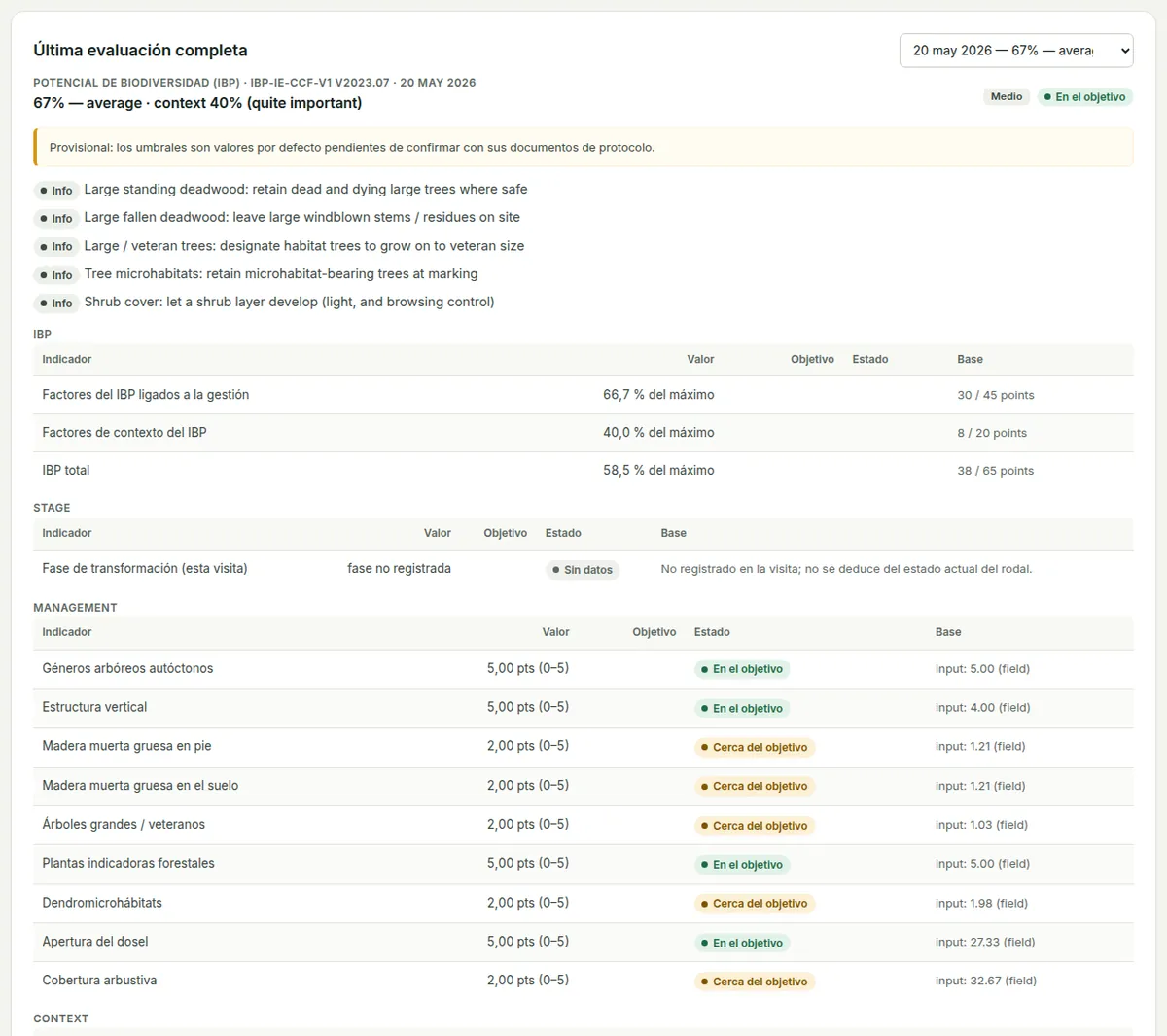This screenshot has height=1036, width=1167.
Task: Open the evaluation date dropdown
Action: point(1016,51)
